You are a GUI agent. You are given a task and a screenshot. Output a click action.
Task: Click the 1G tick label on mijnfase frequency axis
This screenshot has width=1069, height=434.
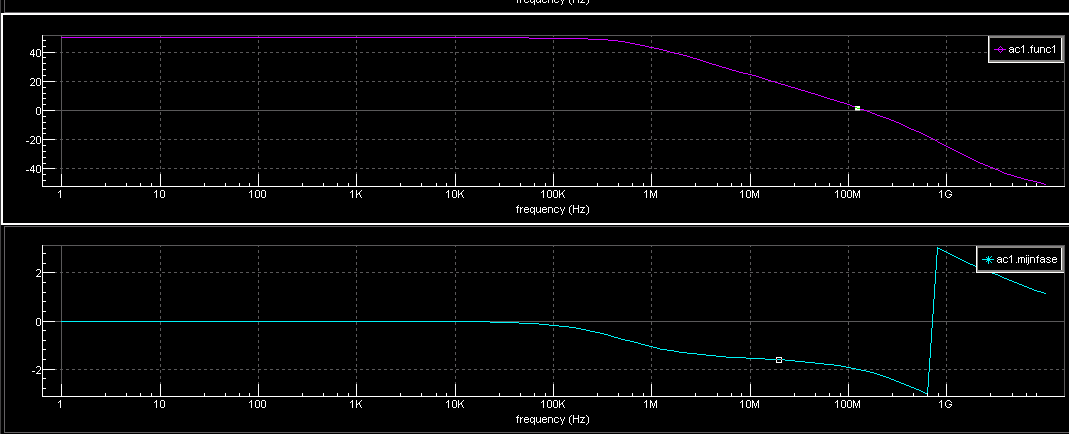[x=945, y=406]
